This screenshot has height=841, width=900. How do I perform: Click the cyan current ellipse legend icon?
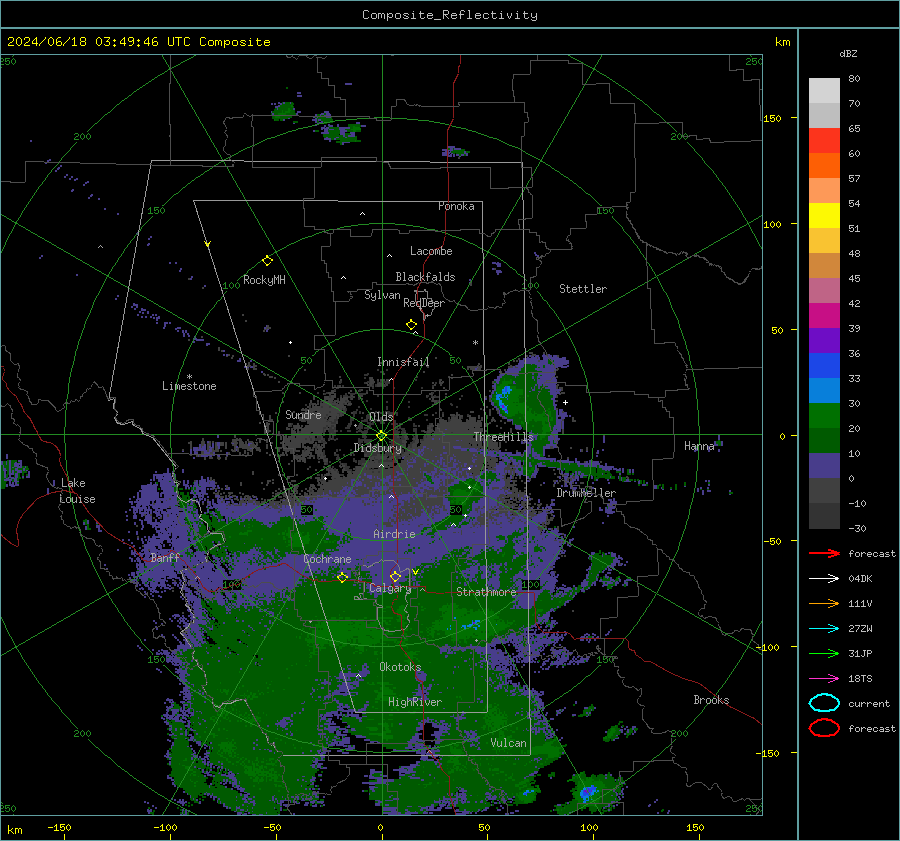tap(824, 703)
